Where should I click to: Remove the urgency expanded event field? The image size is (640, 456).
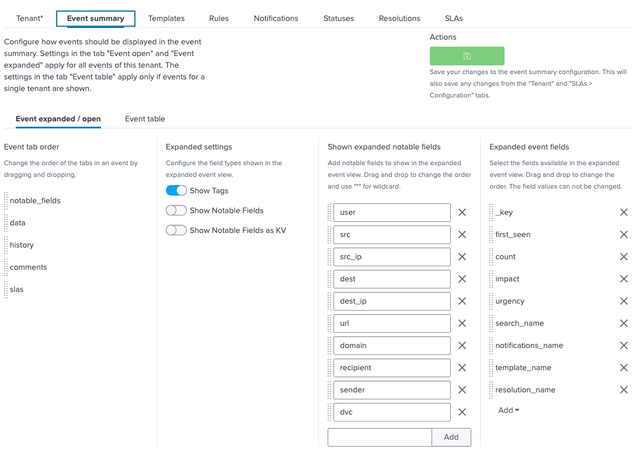[624, 301]
